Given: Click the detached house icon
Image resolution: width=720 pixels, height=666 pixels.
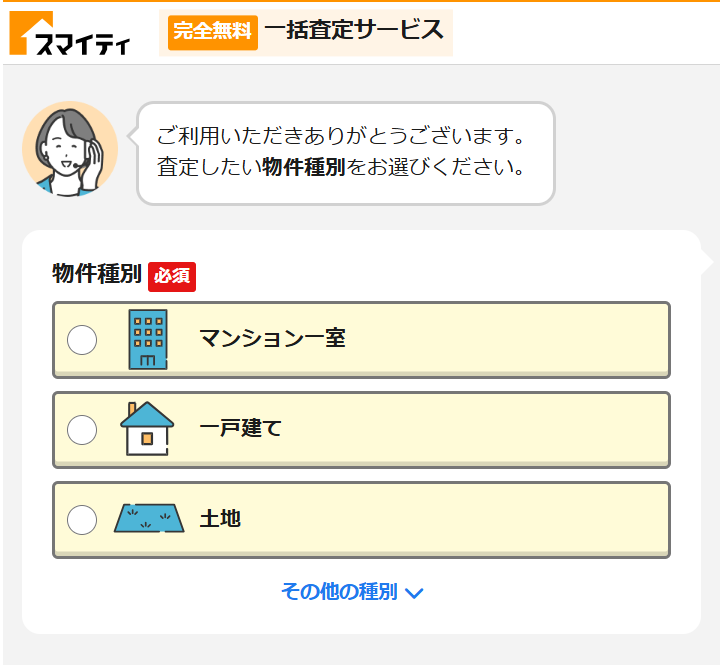Looking at the screenshot, I should tap(147, 429).
